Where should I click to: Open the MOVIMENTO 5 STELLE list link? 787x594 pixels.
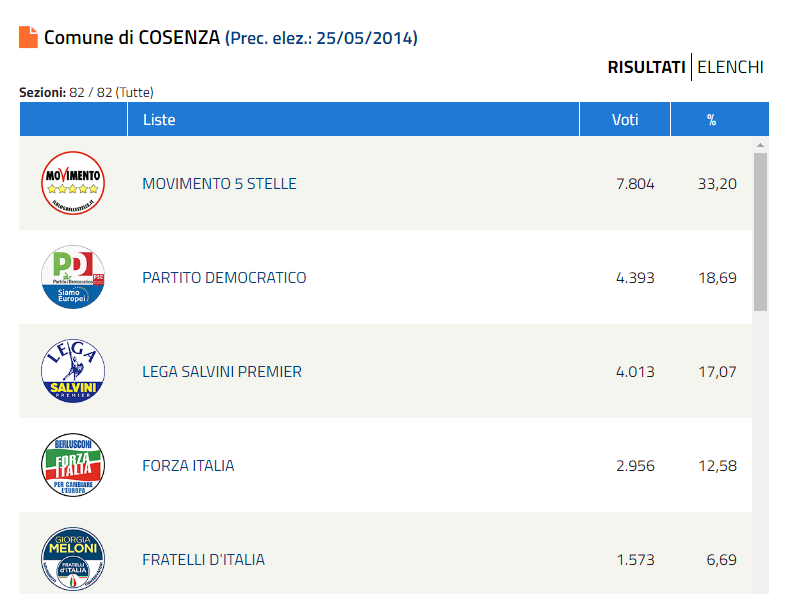(x=219, y=184)
